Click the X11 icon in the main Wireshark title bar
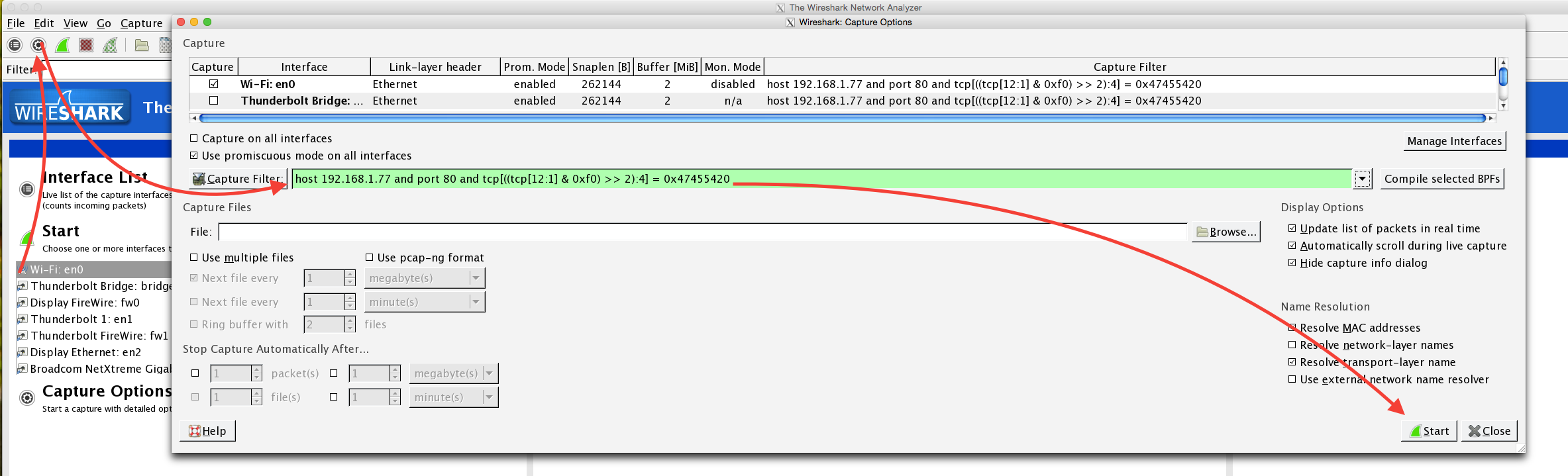 point(780,8)
